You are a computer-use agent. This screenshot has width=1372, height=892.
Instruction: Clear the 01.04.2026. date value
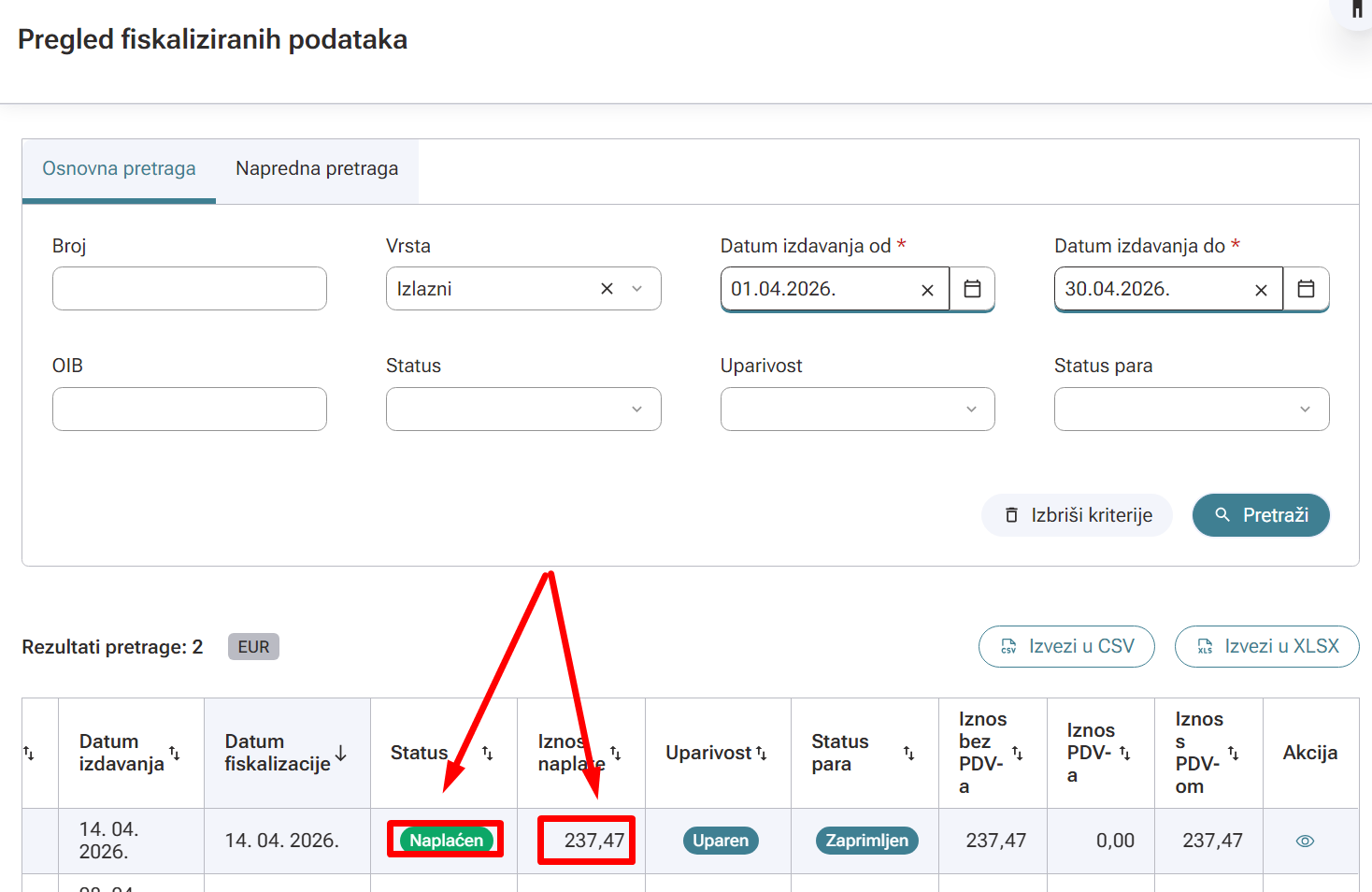pos(927,290)
